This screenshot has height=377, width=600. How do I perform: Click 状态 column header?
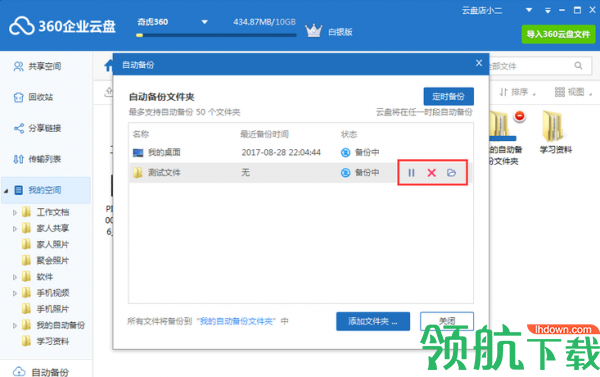(x=349, y=134)
